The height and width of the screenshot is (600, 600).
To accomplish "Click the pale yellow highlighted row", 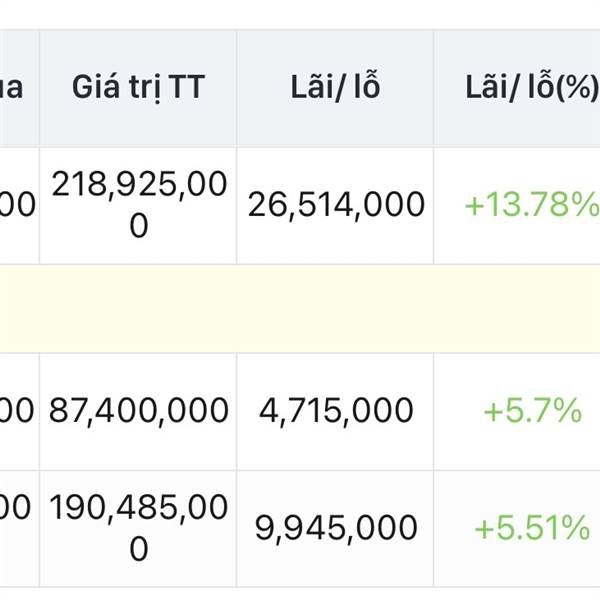I will 300,308.
